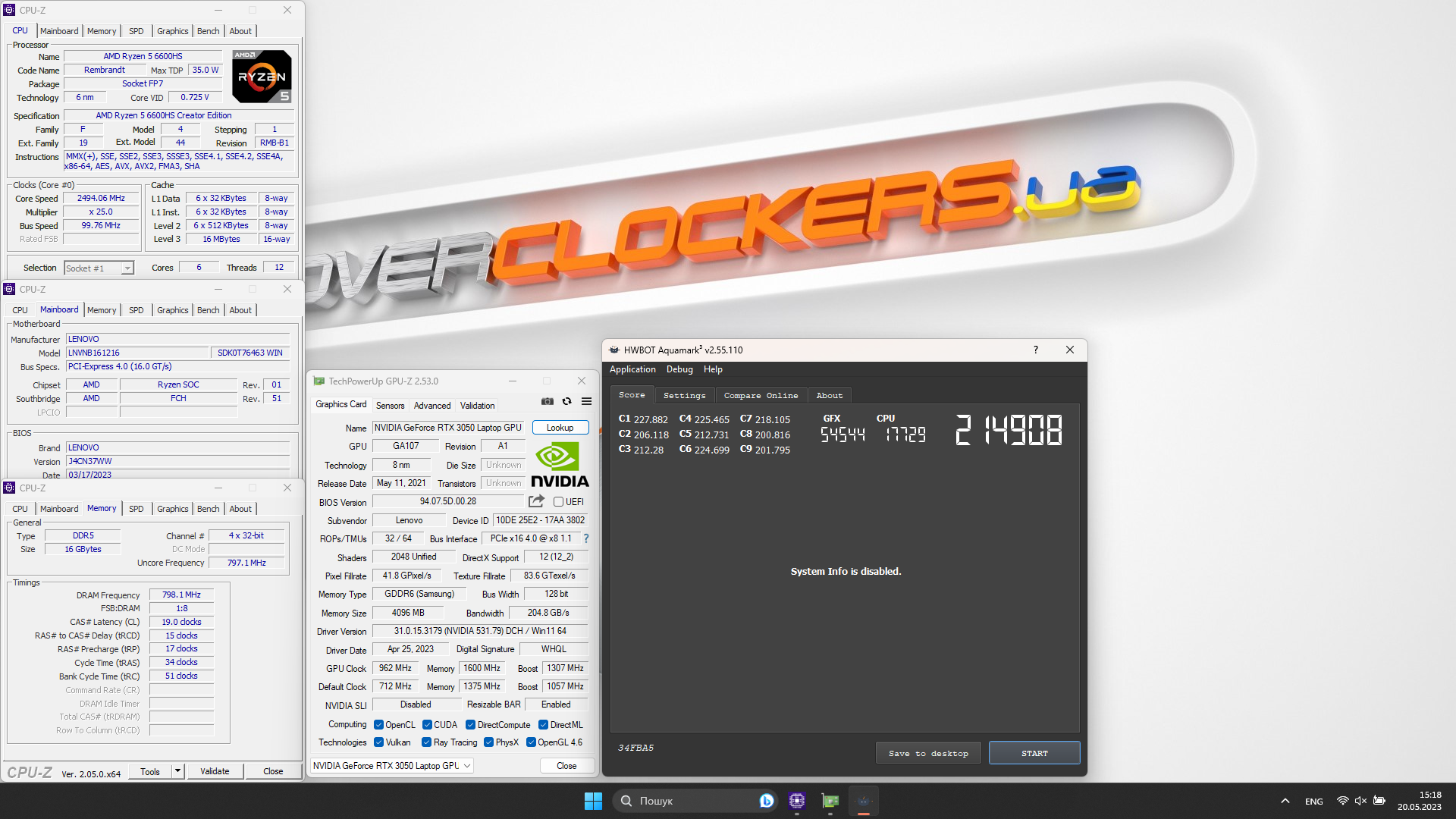Screen dimensions: 1456x819
Task: Take a GPU-Z screenshot with camera icon
Action: [548, 401]
